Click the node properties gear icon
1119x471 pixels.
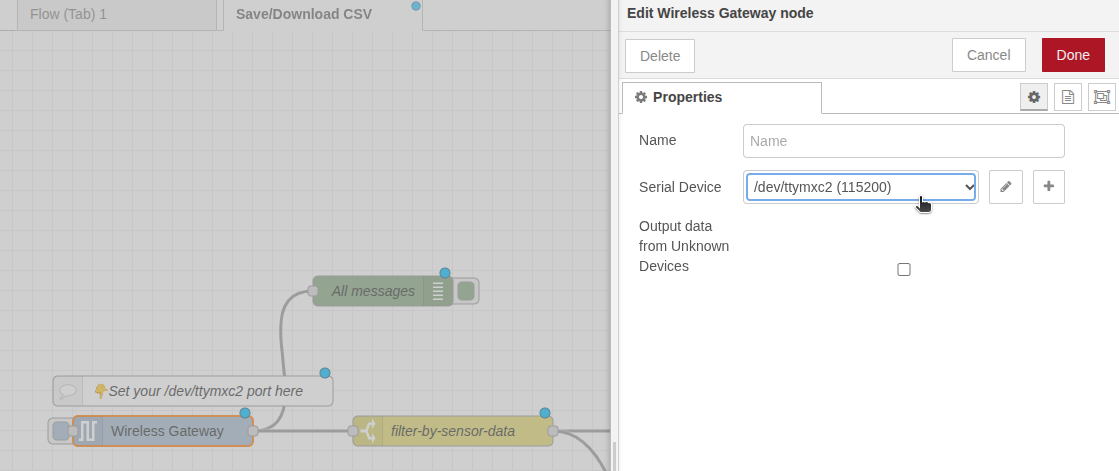[x=1034, y=97]
